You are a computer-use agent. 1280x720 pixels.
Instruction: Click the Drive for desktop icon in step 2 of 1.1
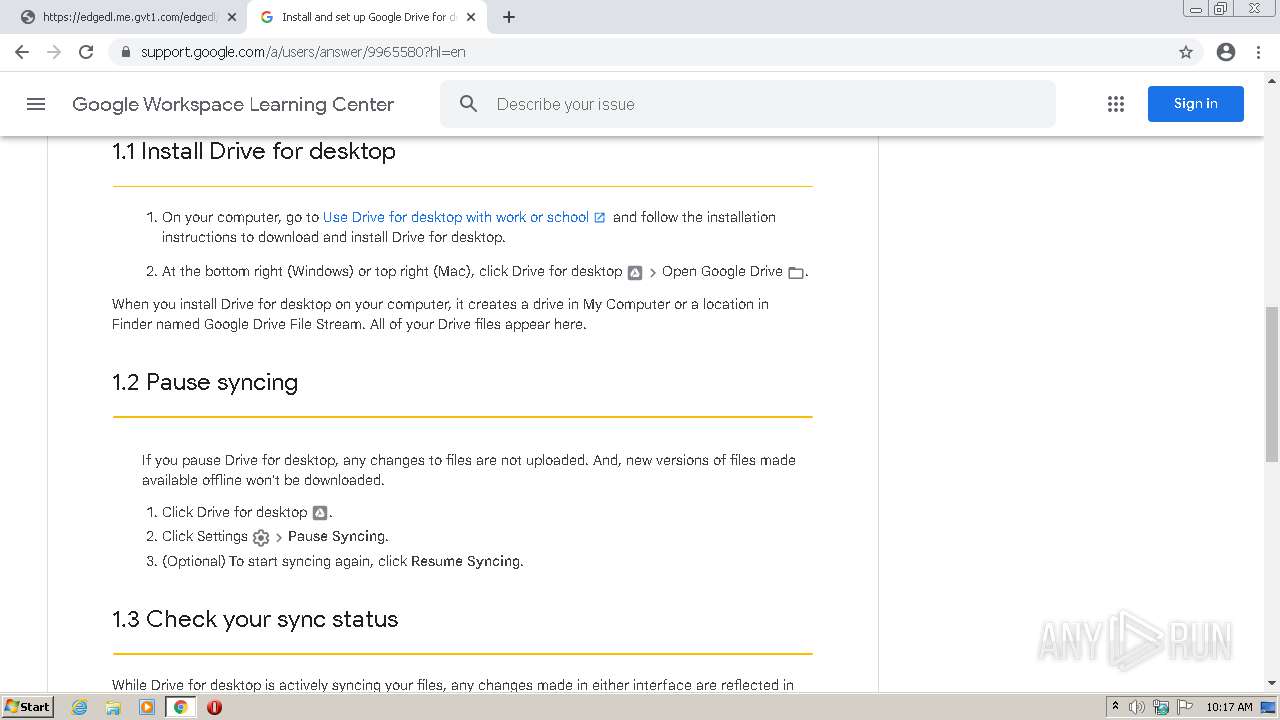click(x=635, y=272)
